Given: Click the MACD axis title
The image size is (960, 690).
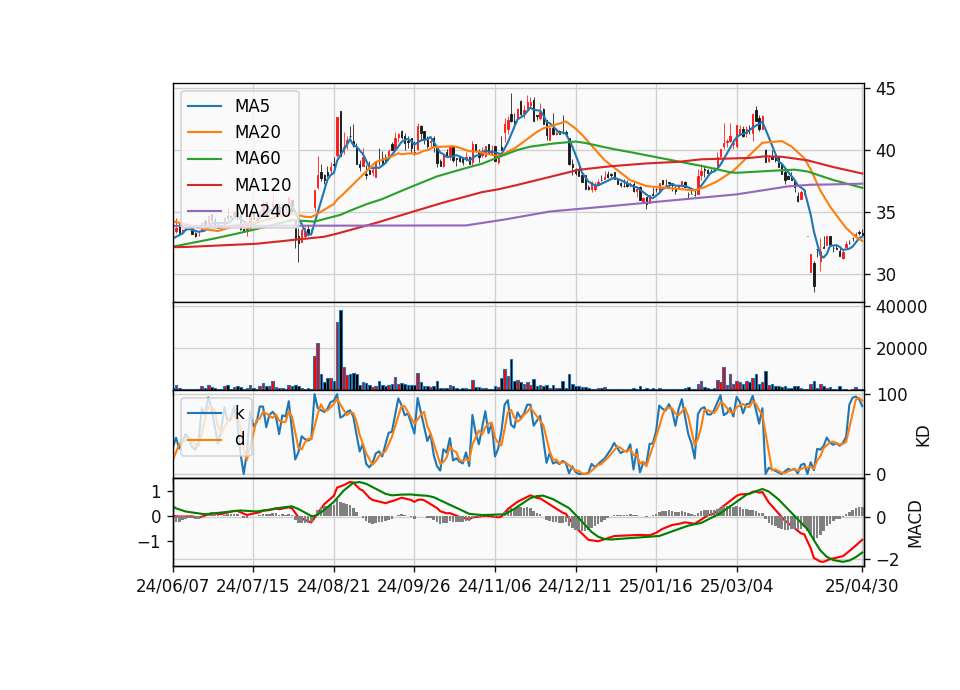Looking at the screenshot, I should click(915, 524).
